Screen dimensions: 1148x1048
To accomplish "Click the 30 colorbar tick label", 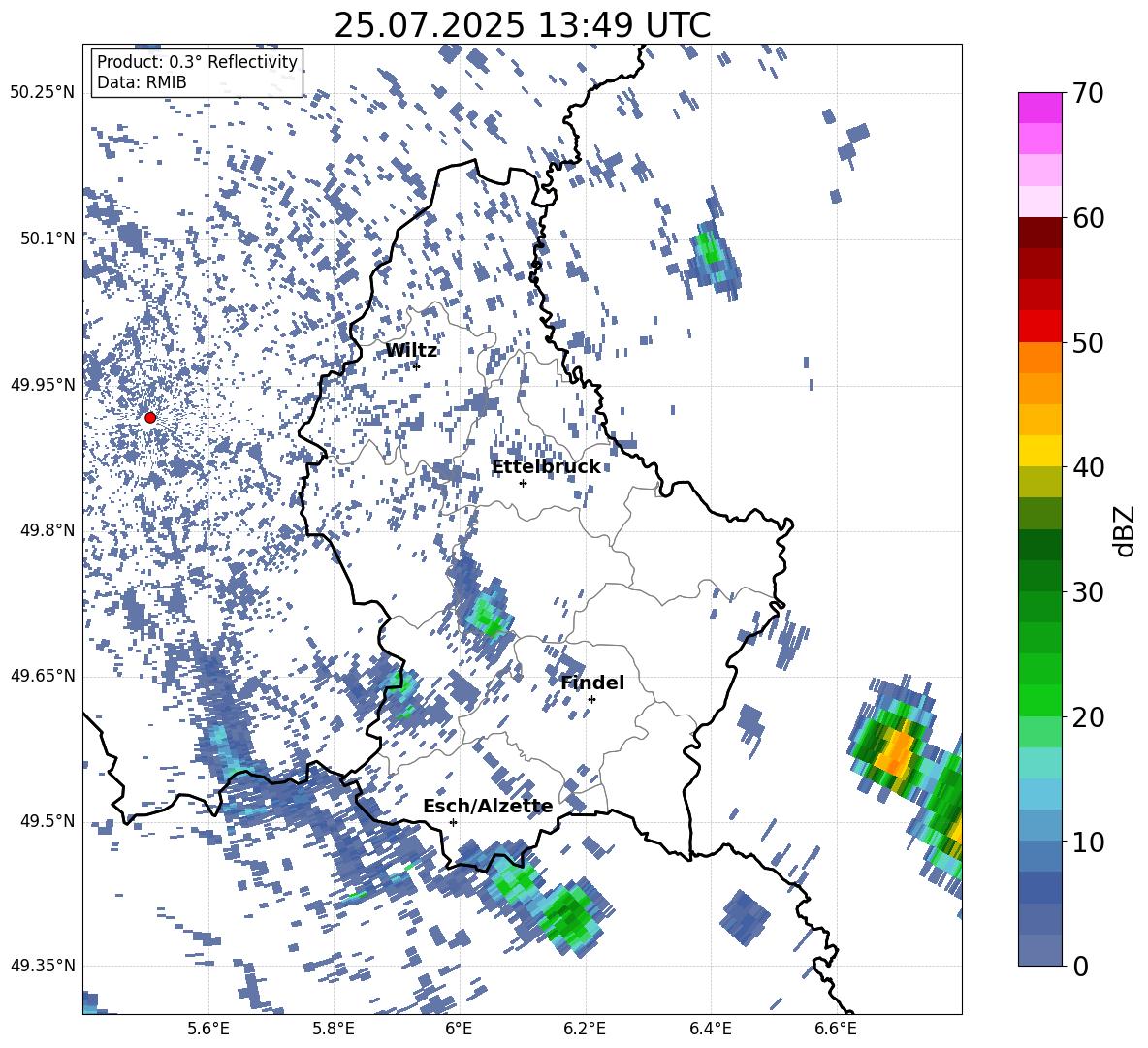I will point(1089,592).
